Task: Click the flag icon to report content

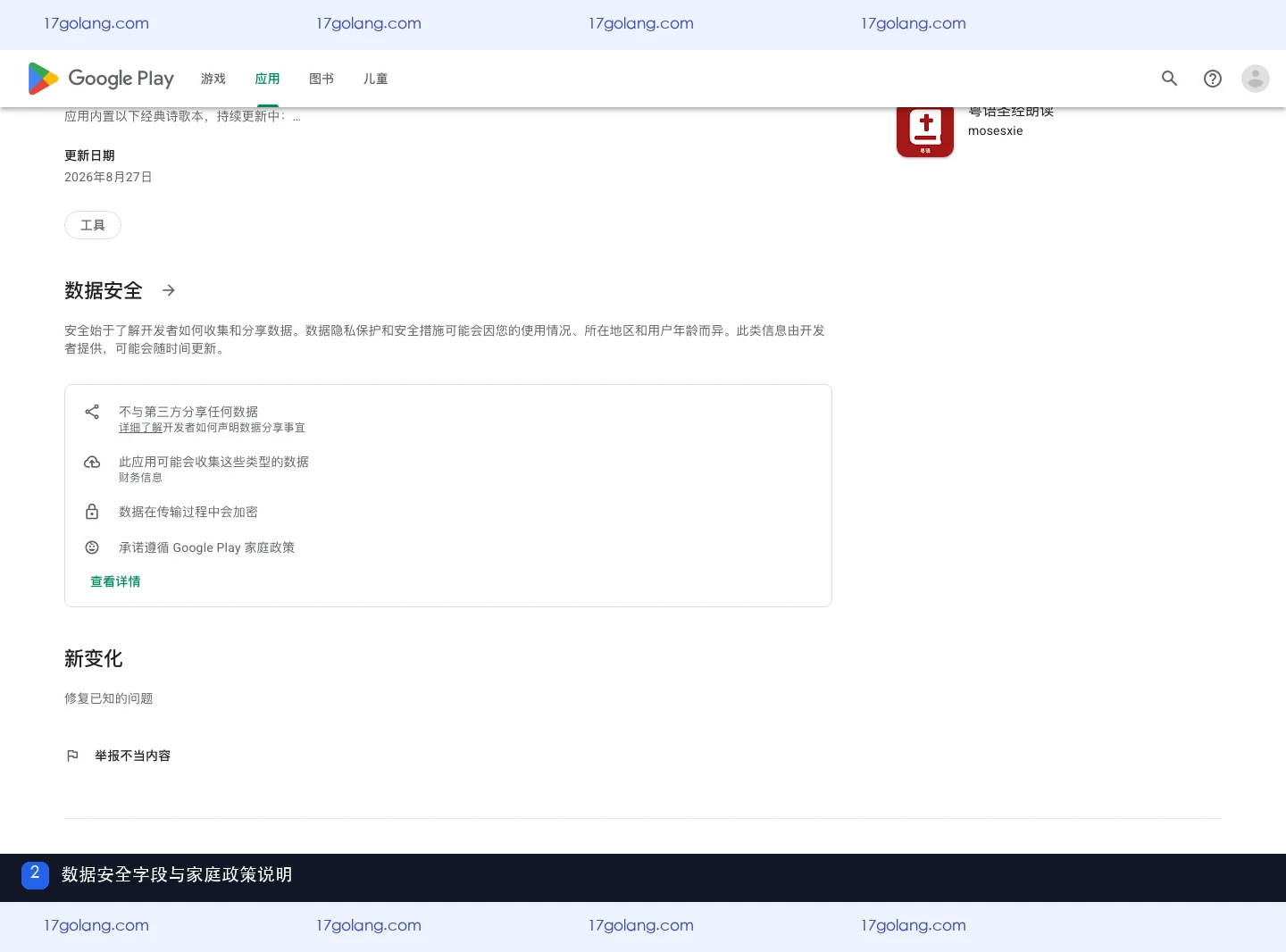Action: point(72,756)
